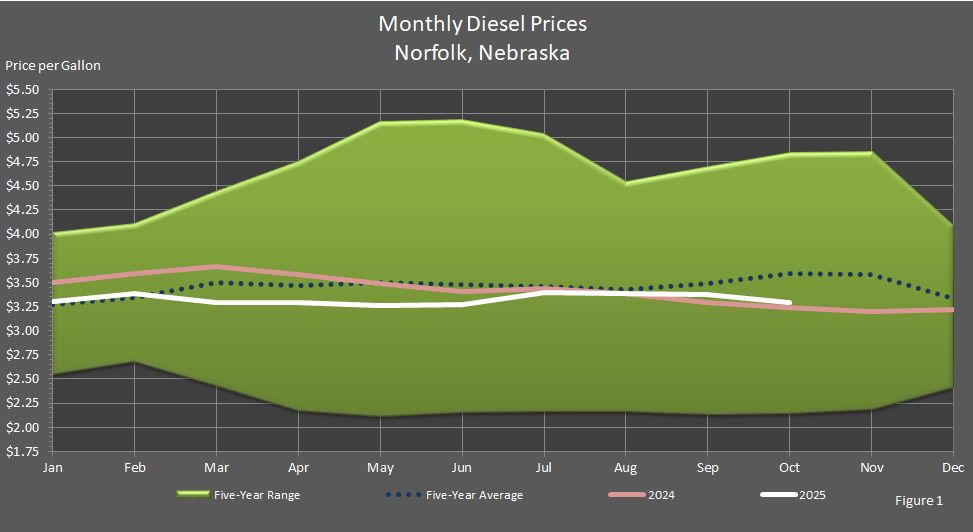Click the end of the white 2025 line at Oct
This screenshot has height=532, width=973.
coord(790,302)
